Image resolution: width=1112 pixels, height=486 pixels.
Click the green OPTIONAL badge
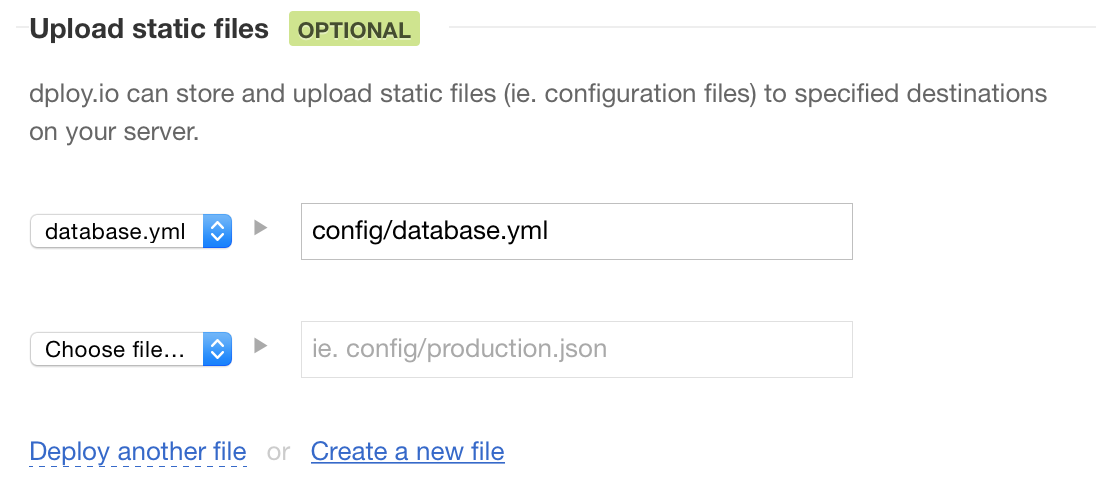pos(354,29)
